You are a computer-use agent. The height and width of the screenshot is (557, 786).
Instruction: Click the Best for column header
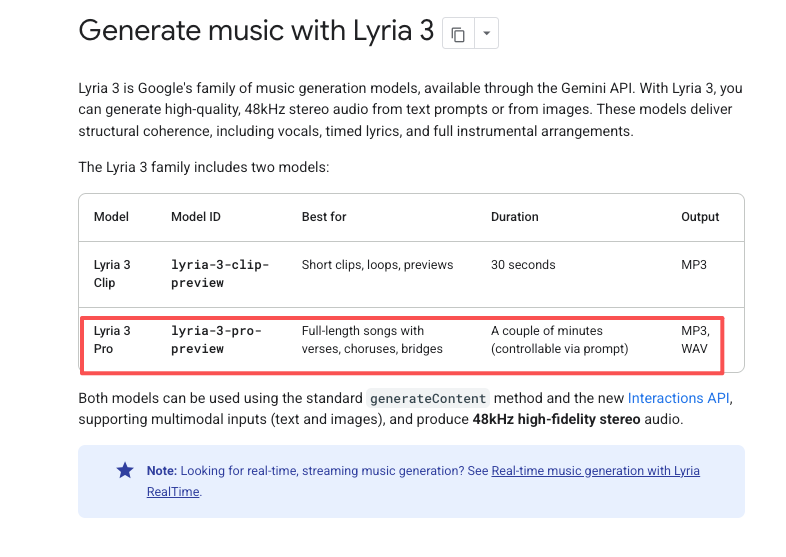coord(324,217)
